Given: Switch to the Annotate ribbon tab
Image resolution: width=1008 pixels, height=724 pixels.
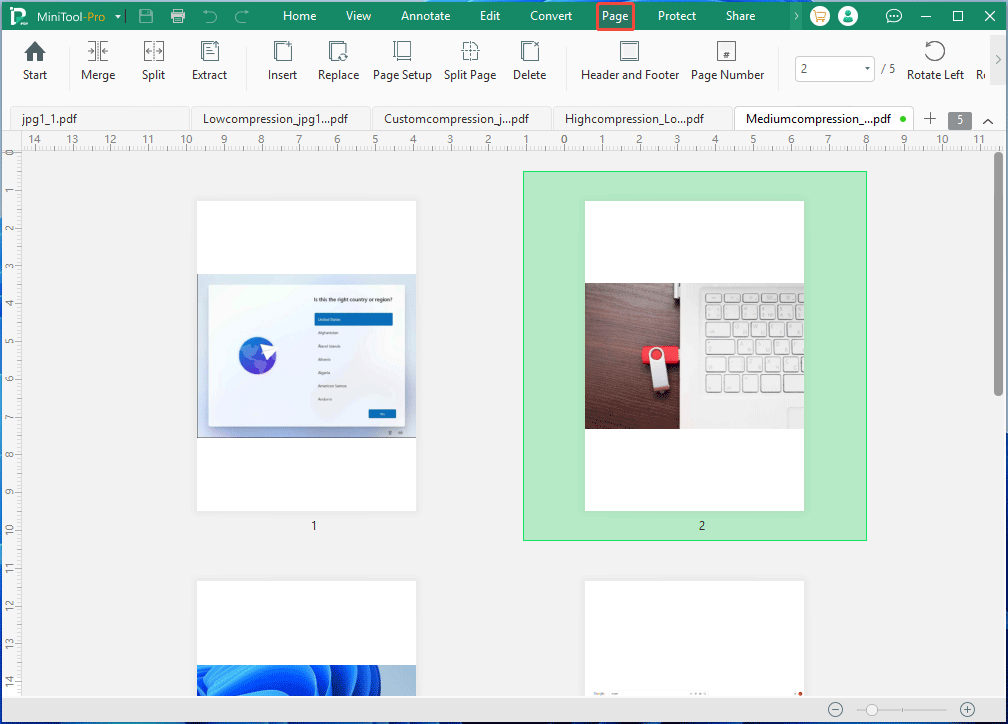Looking at the screenshot, I should (x=425, y=15).
